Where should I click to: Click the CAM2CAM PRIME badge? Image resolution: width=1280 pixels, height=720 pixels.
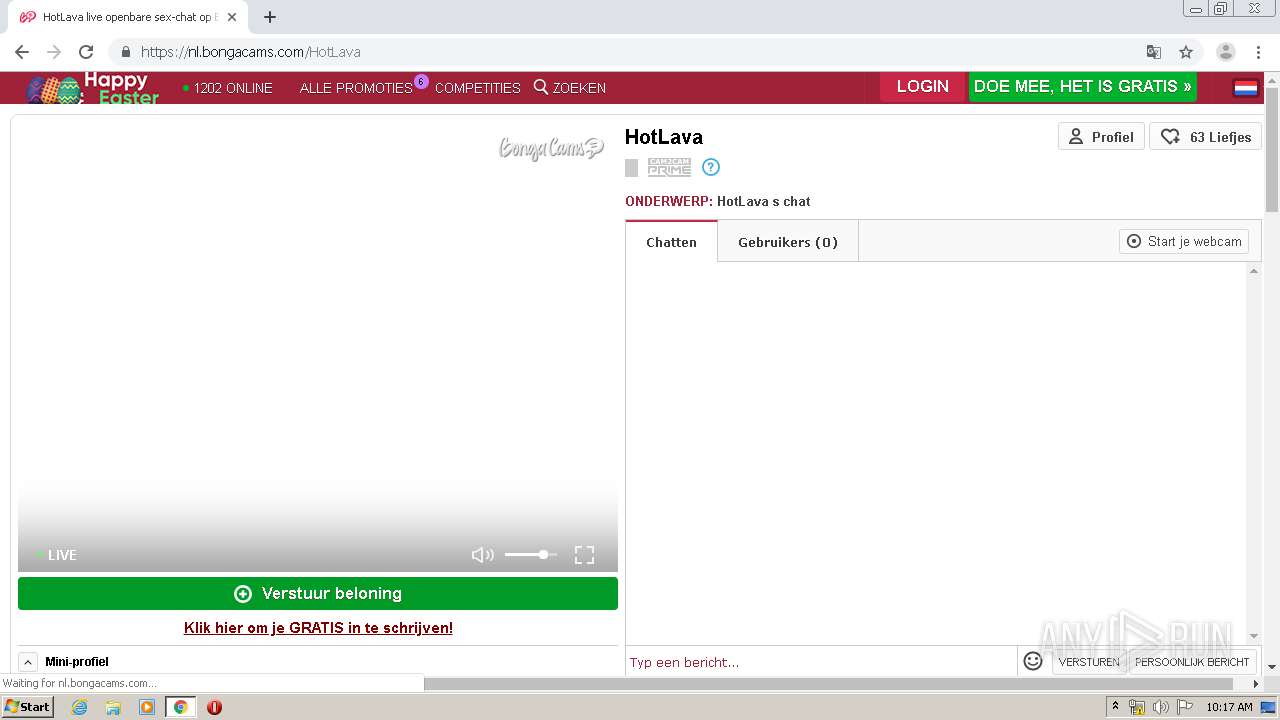(x=669, y=167)
